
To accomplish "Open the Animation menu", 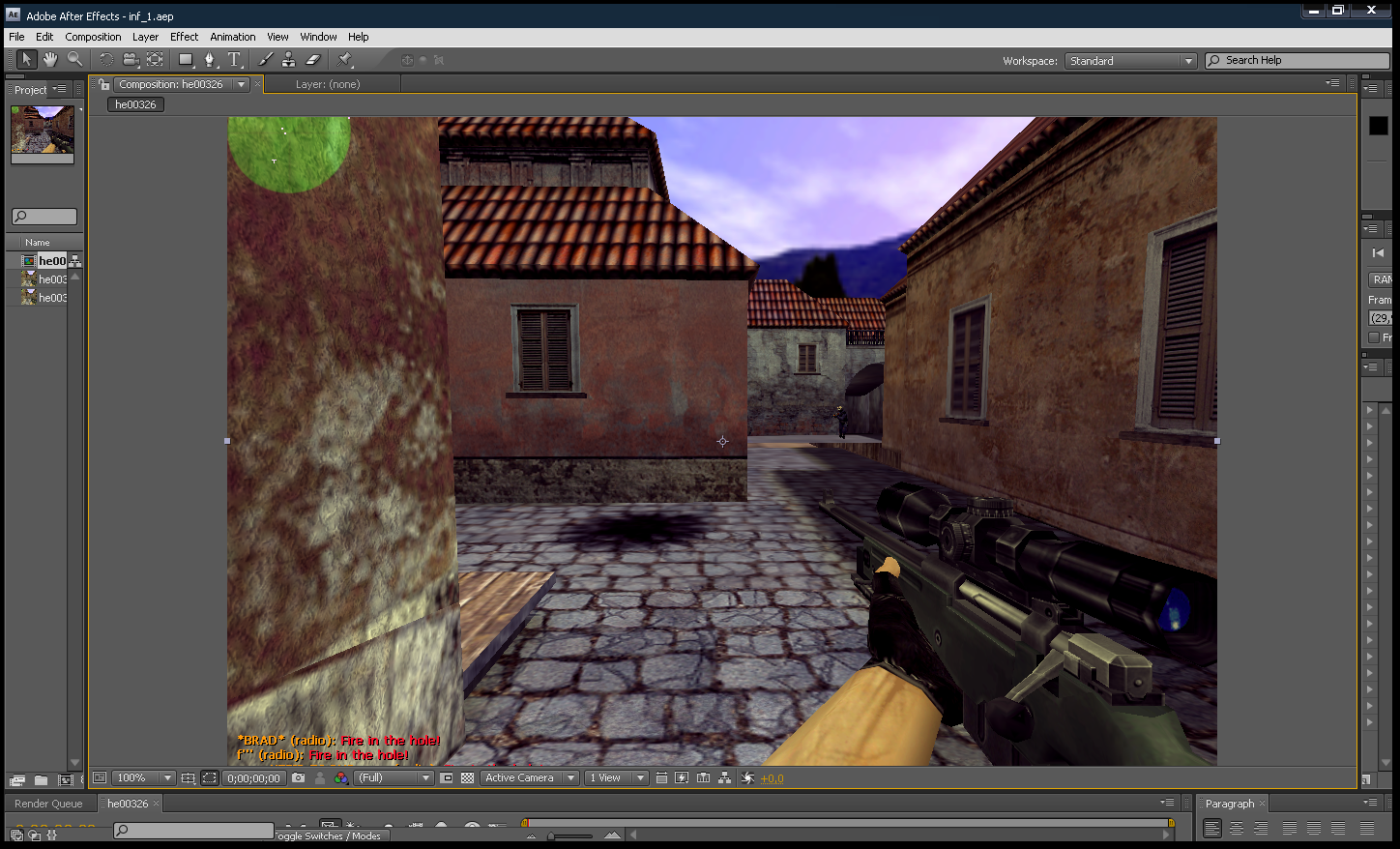I will [233, 37].
